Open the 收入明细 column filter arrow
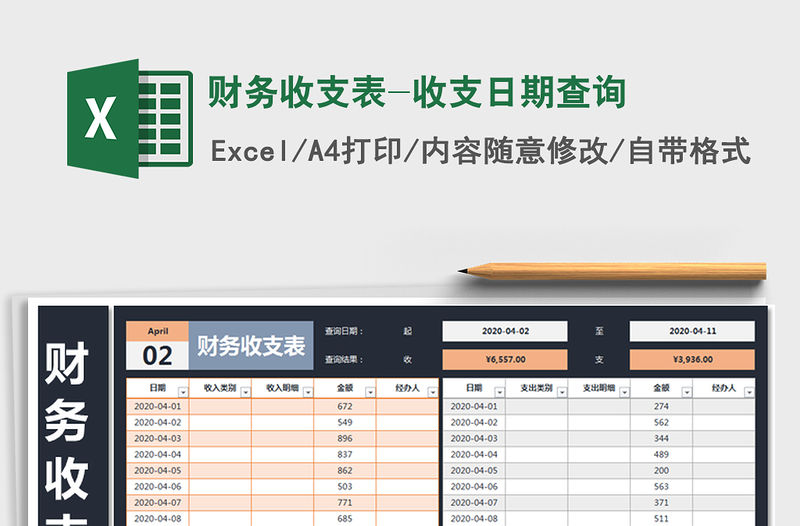This screenshot has width=800, height=526. [x=306, y=391]
